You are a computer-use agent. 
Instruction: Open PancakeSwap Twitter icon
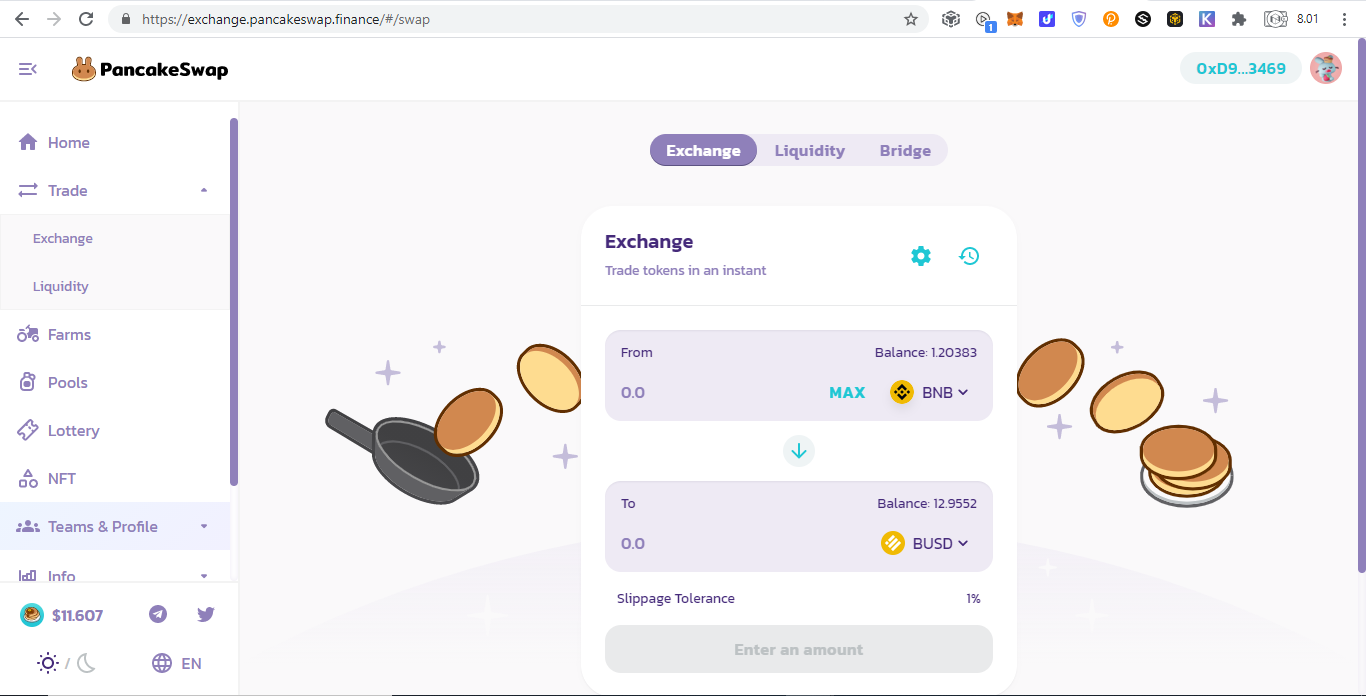206,614
